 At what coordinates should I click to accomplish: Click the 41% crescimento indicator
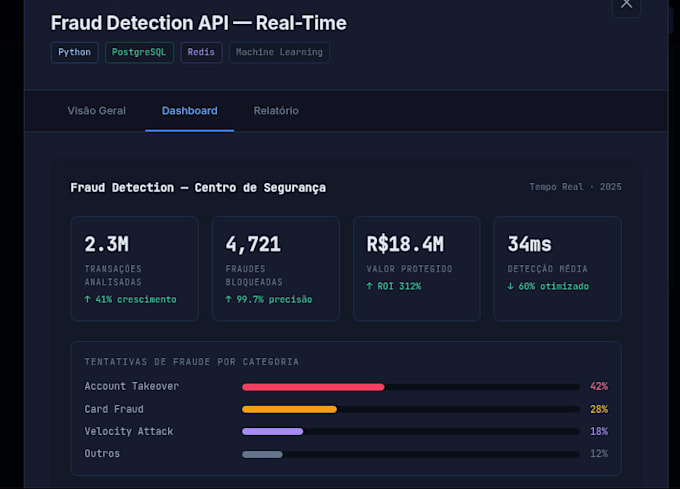130,300
